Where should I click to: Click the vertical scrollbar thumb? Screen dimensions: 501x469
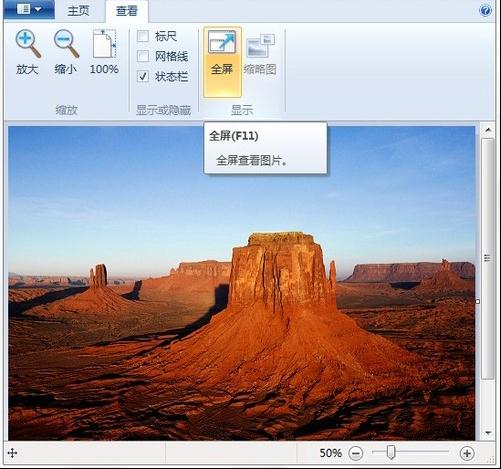[488, 258]
